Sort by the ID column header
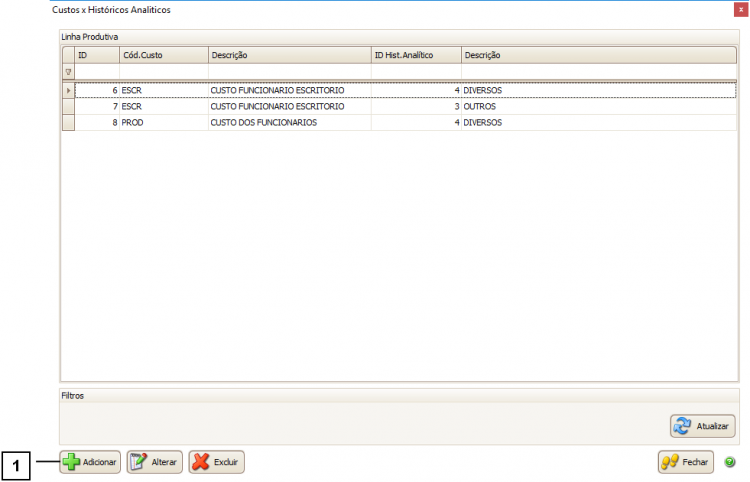750x482 pixels. click(96, 55)
